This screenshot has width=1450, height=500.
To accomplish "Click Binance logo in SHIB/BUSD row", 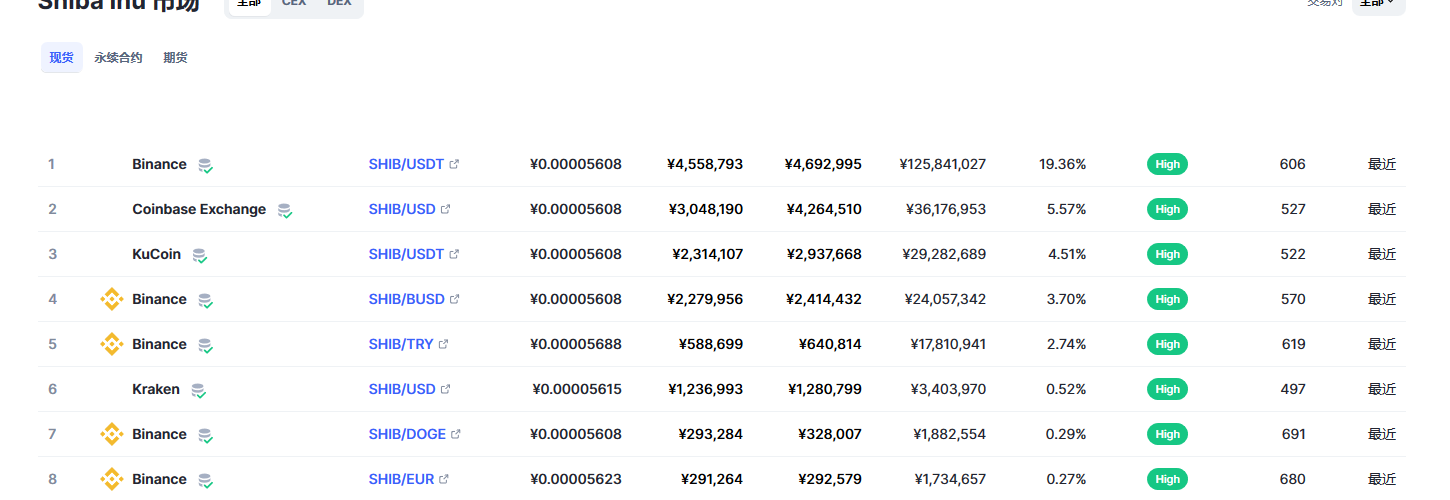I will click(x=111, y=299).
